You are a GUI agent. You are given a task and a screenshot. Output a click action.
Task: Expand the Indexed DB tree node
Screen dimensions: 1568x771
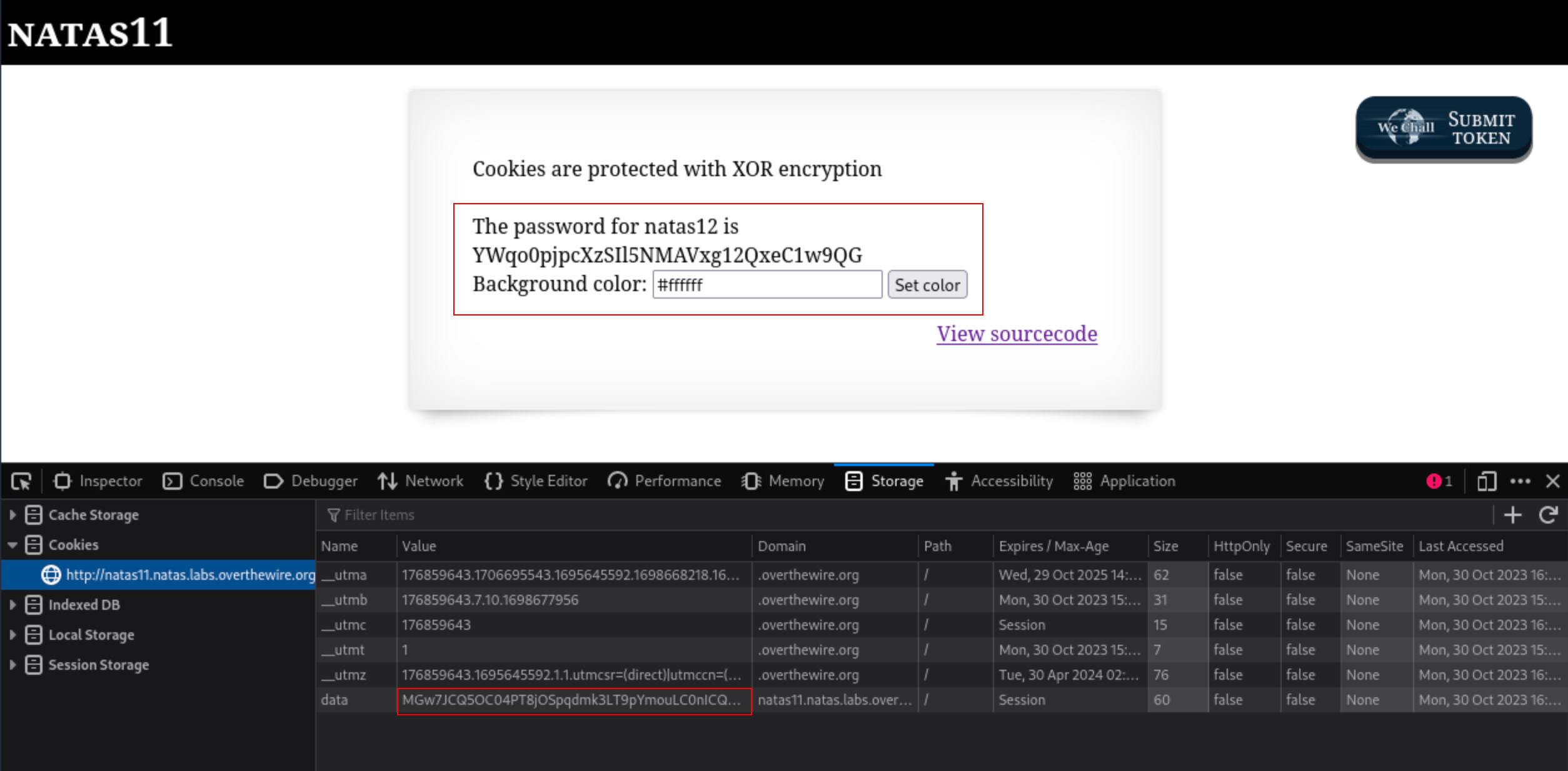13,605
